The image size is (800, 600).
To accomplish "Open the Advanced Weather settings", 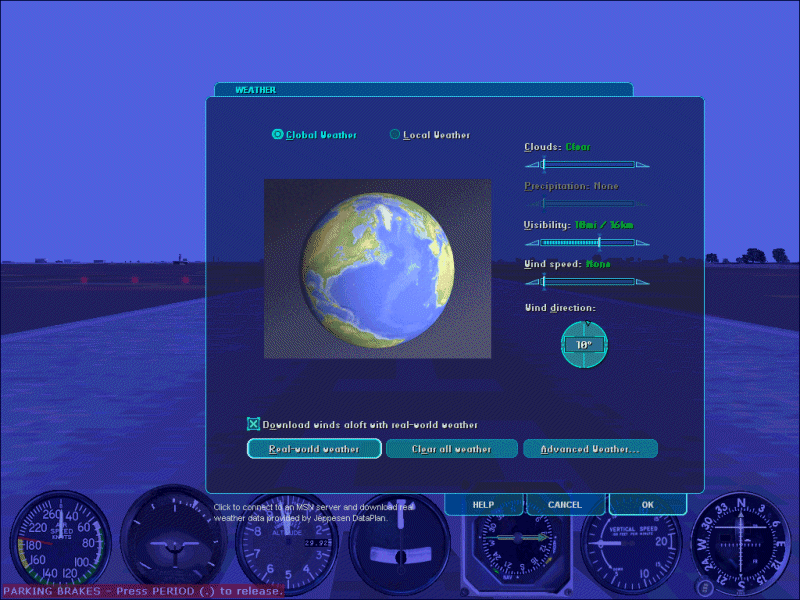I will tap(590, 449).
